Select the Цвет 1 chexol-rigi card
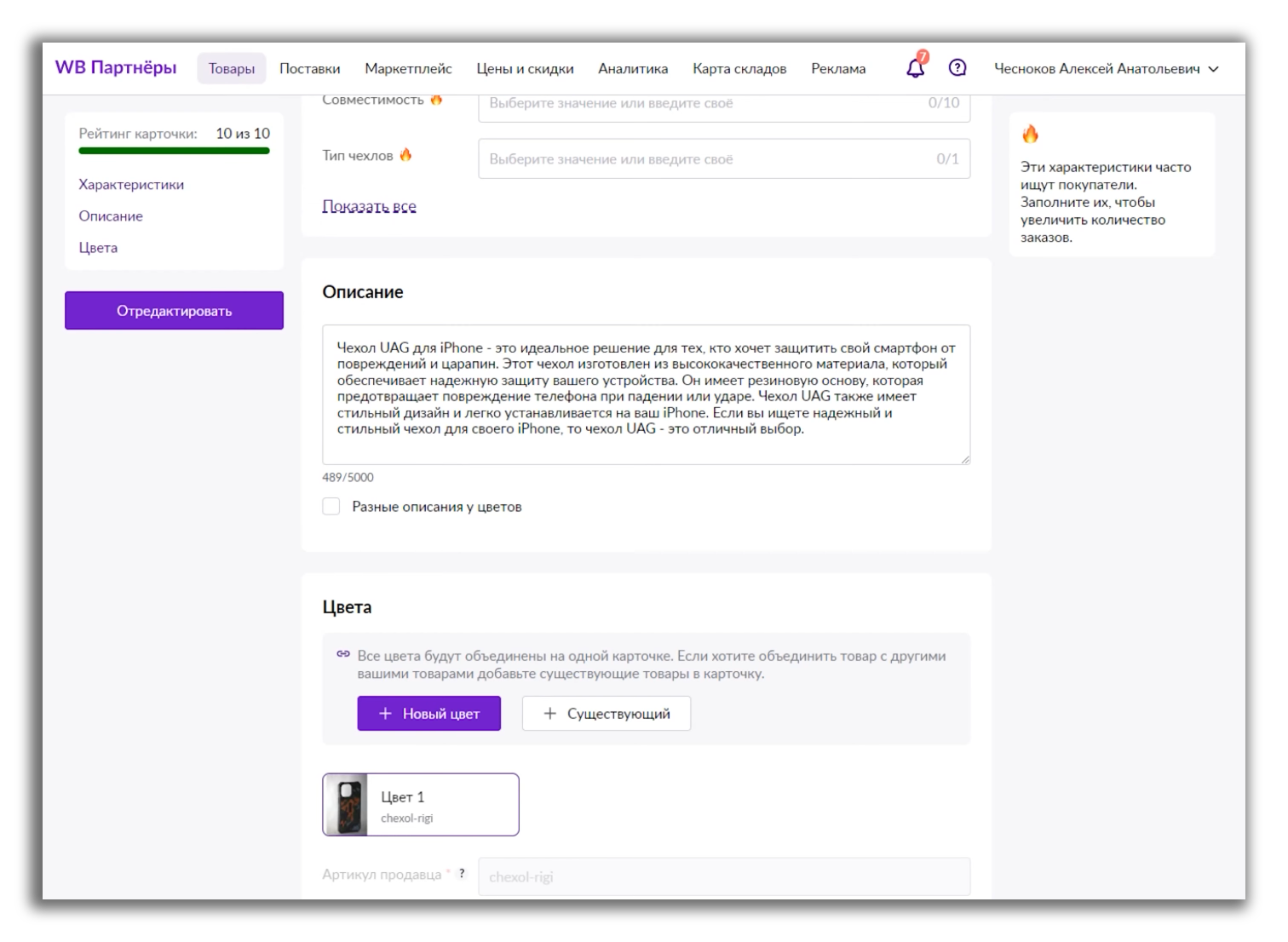 coord(421,804)
